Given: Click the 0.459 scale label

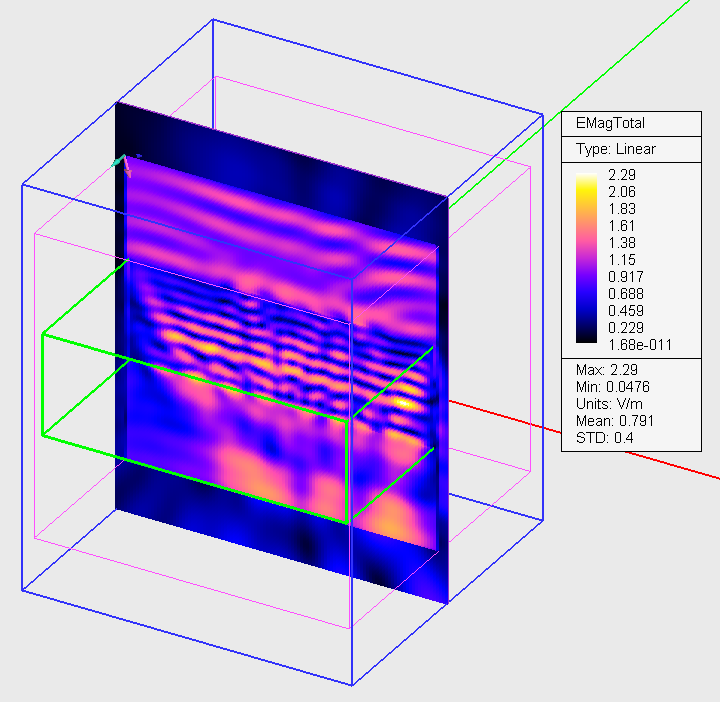Looking at the screenshot, I should tap(625, 311).
